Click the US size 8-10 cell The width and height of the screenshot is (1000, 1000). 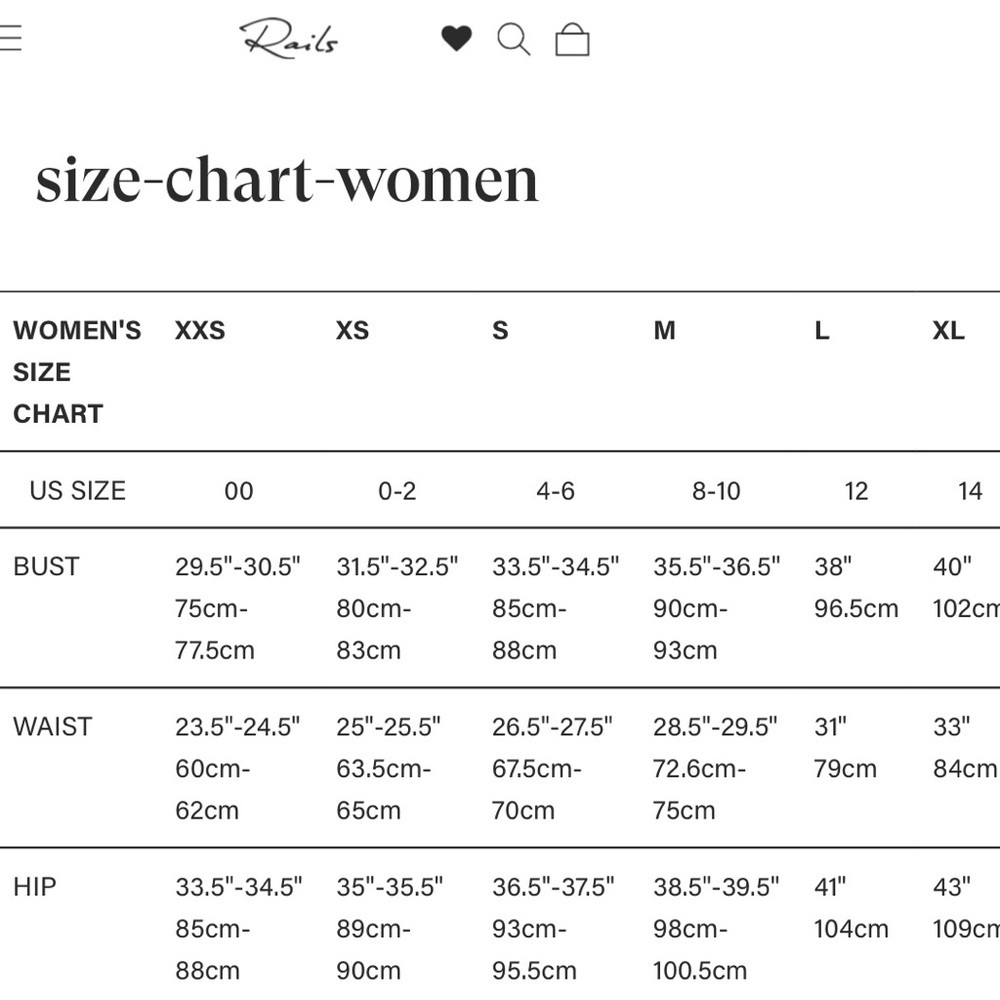coord(716,491)
